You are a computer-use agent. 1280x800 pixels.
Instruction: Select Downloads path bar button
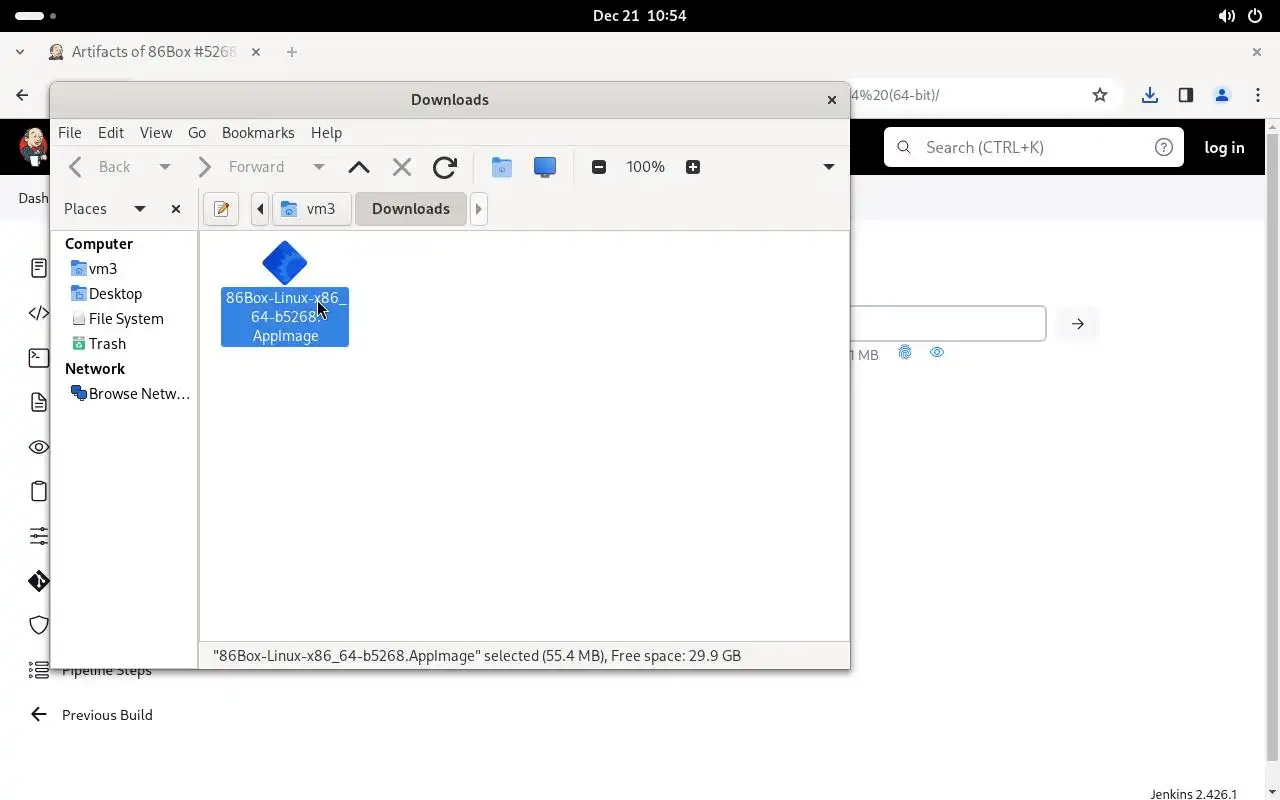tap(411, 208)
